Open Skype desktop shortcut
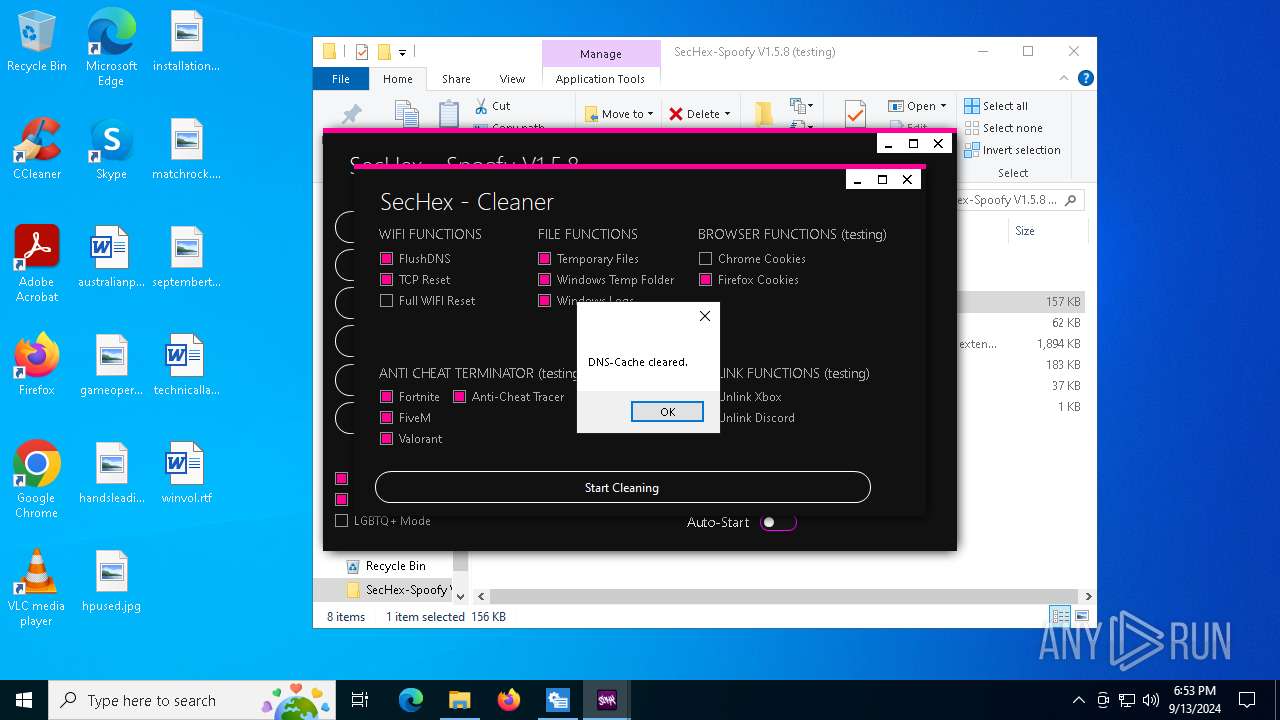The image size is (1280, 720). (x=111, y=150)
